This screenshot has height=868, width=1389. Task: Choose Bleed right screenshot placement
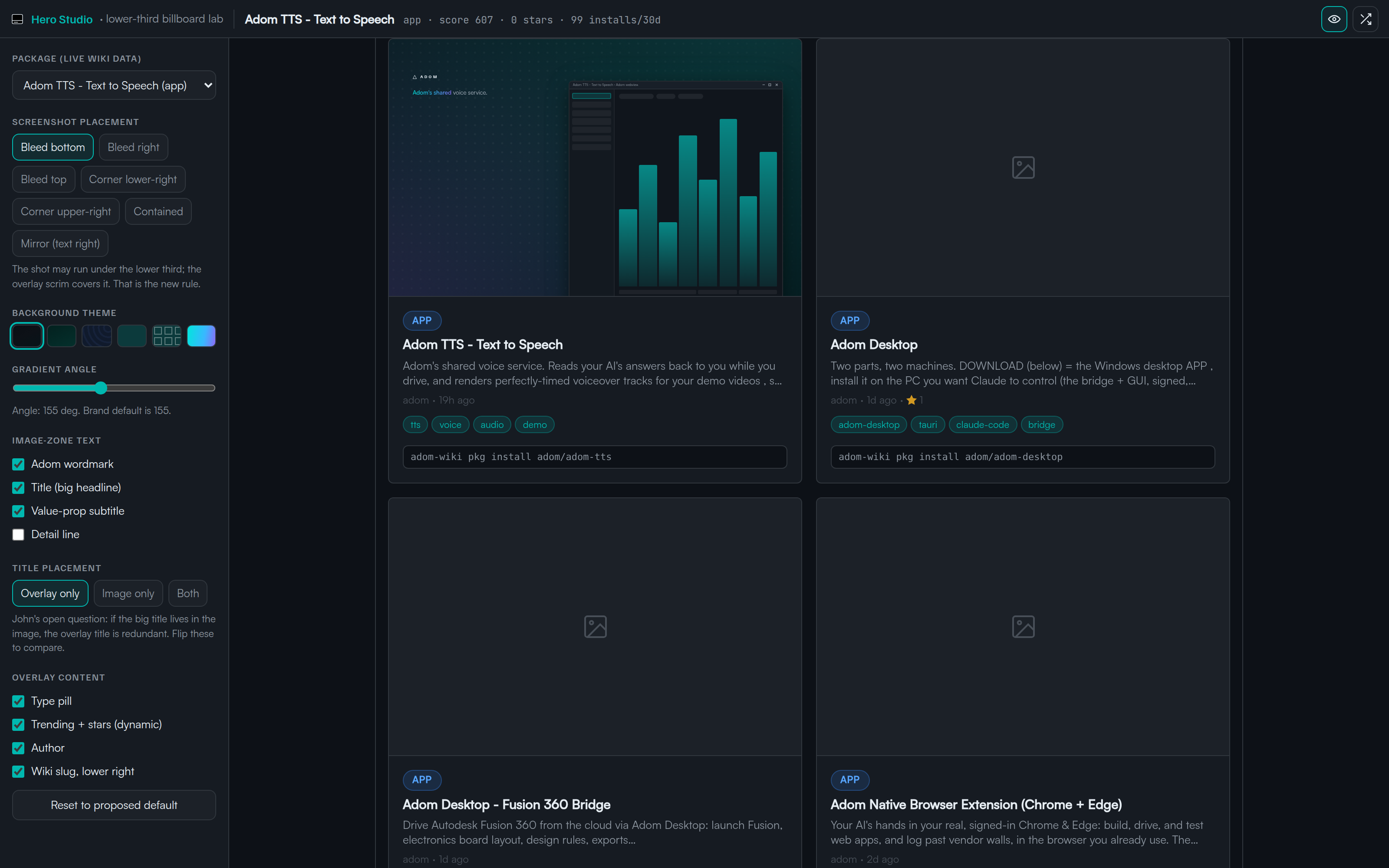pyautogui.click(x=133, y=148)
